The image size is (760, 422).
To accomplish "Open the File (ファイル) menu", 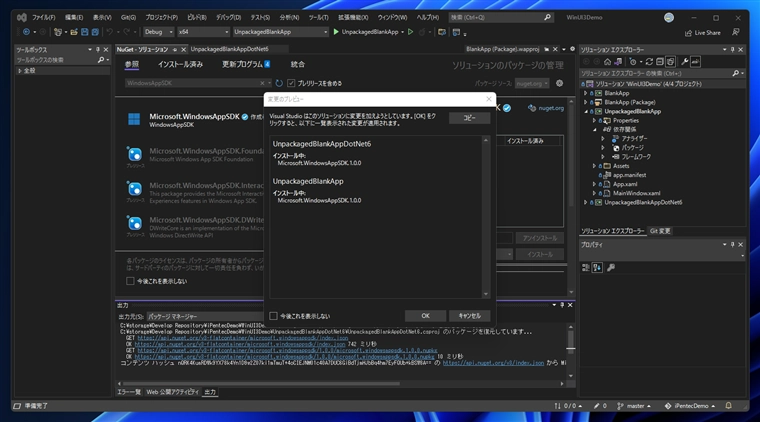I will 44,17.
